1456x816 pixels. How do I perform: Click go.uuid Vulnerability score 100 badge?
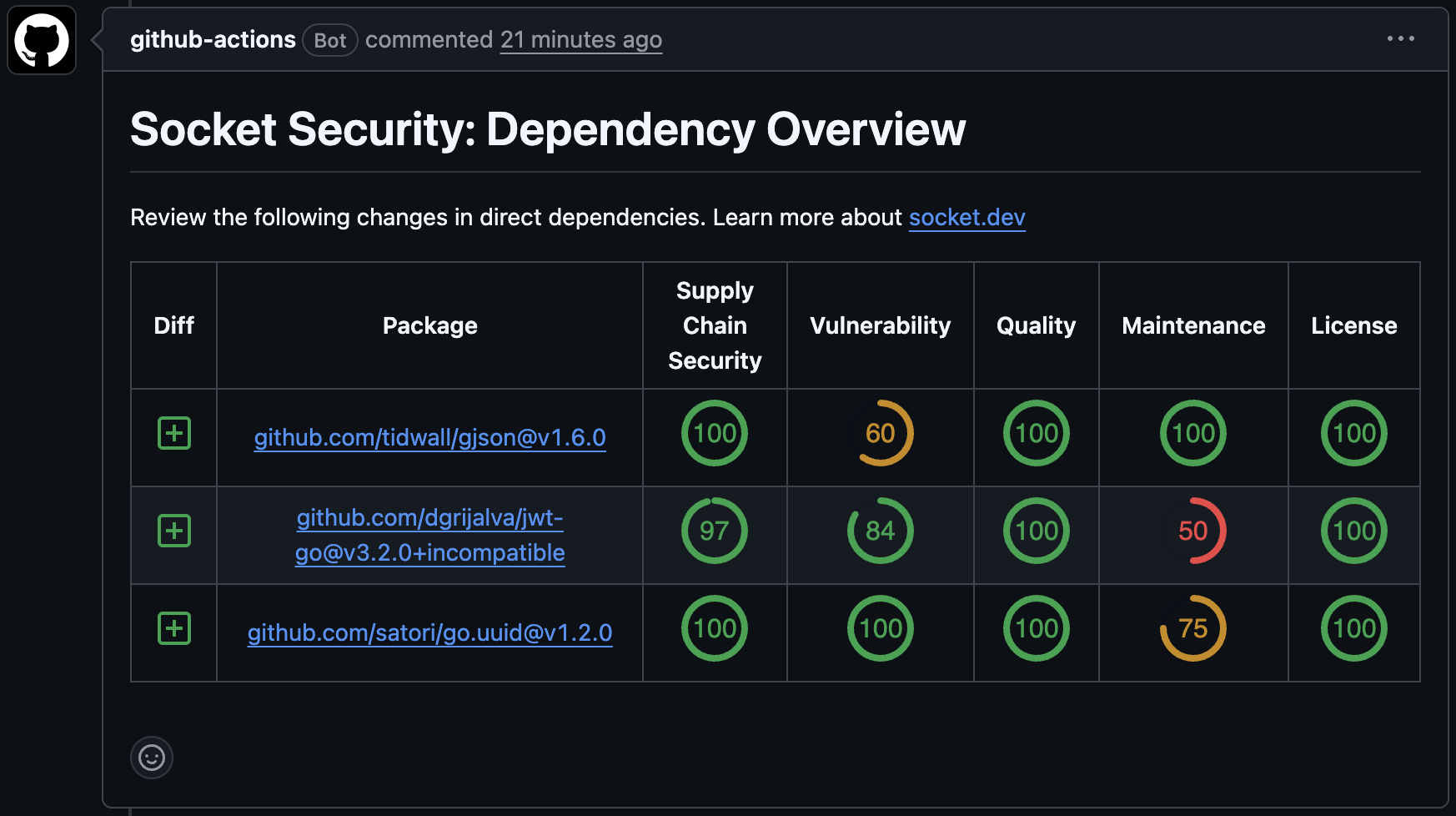tap(881, 628)
